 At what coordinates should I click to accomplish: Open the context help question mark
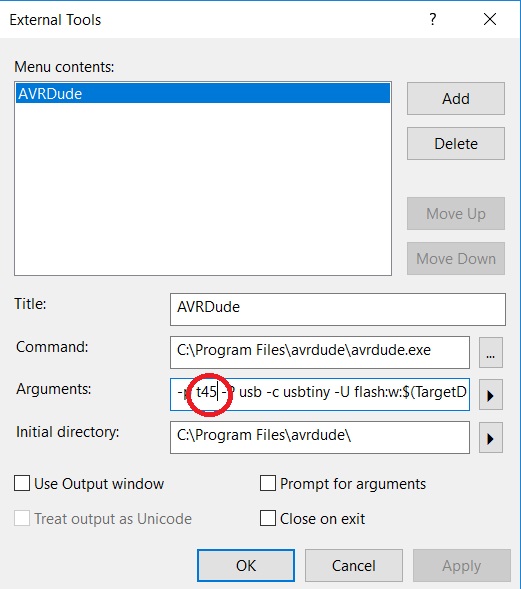(433, 19)
